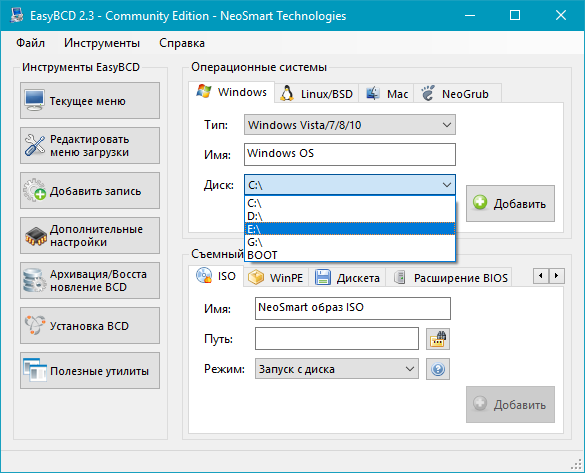Click the green Добавить button for Windows entry
Viewport: 585px width, 473px height.
point(510,204)
